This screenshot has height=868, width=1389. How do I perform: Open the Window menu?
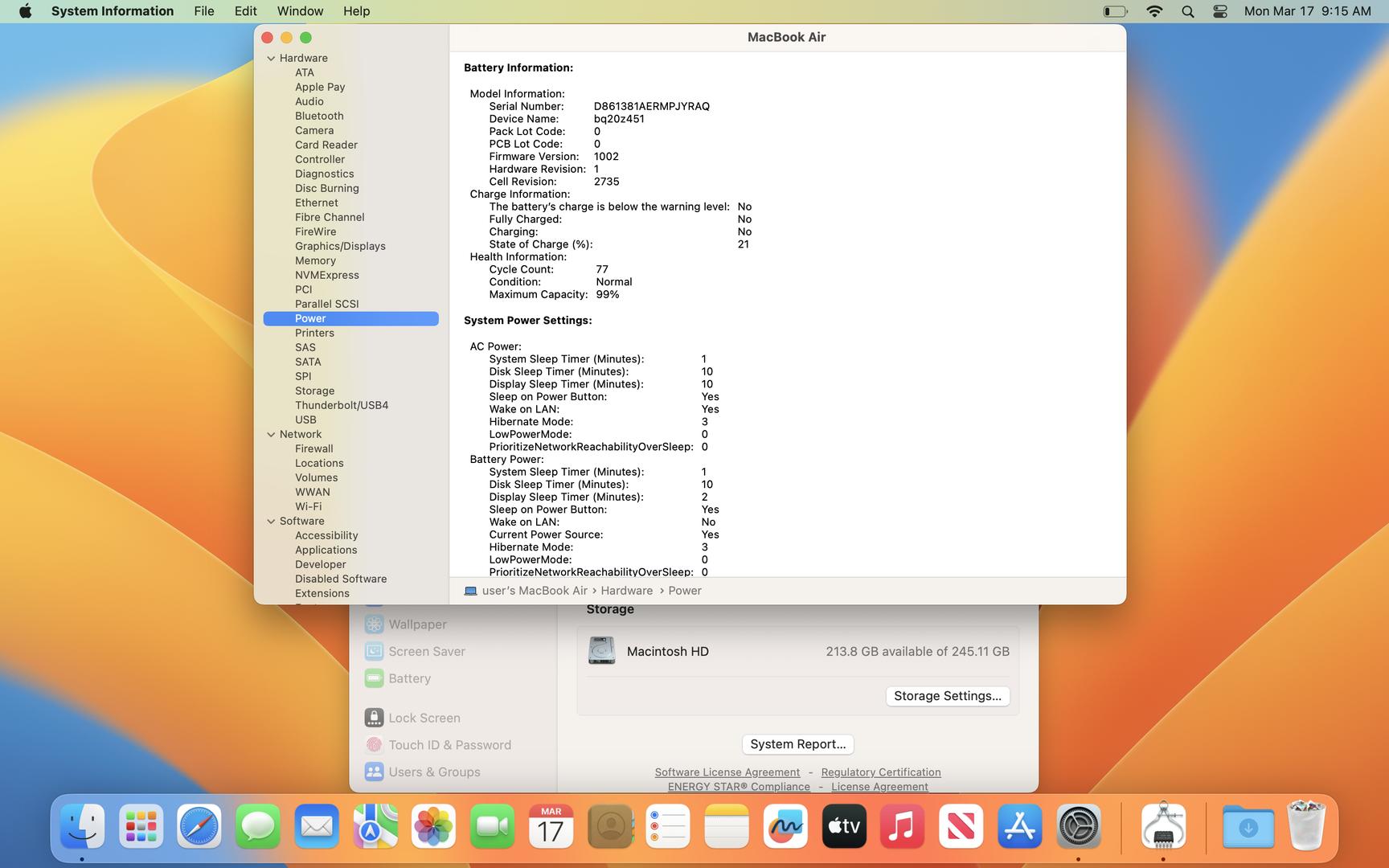(300, 11)
